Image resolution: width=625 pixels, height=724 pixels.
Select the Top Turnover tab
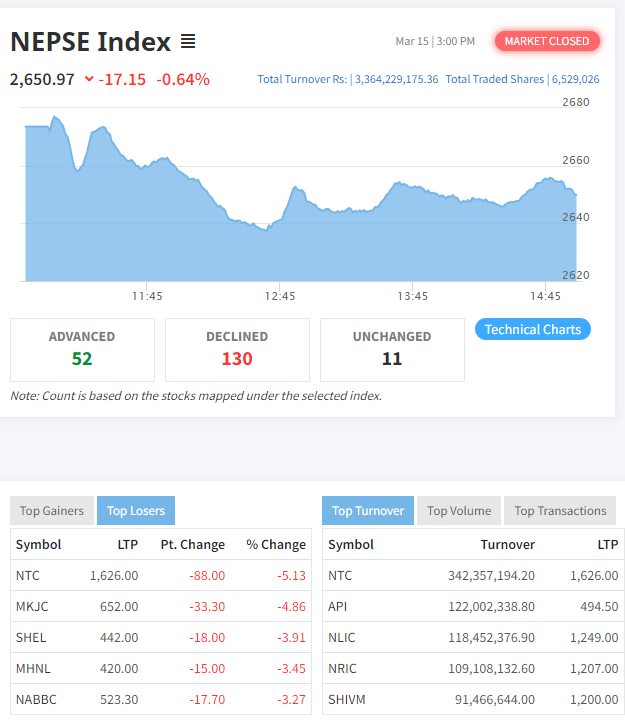368,511
